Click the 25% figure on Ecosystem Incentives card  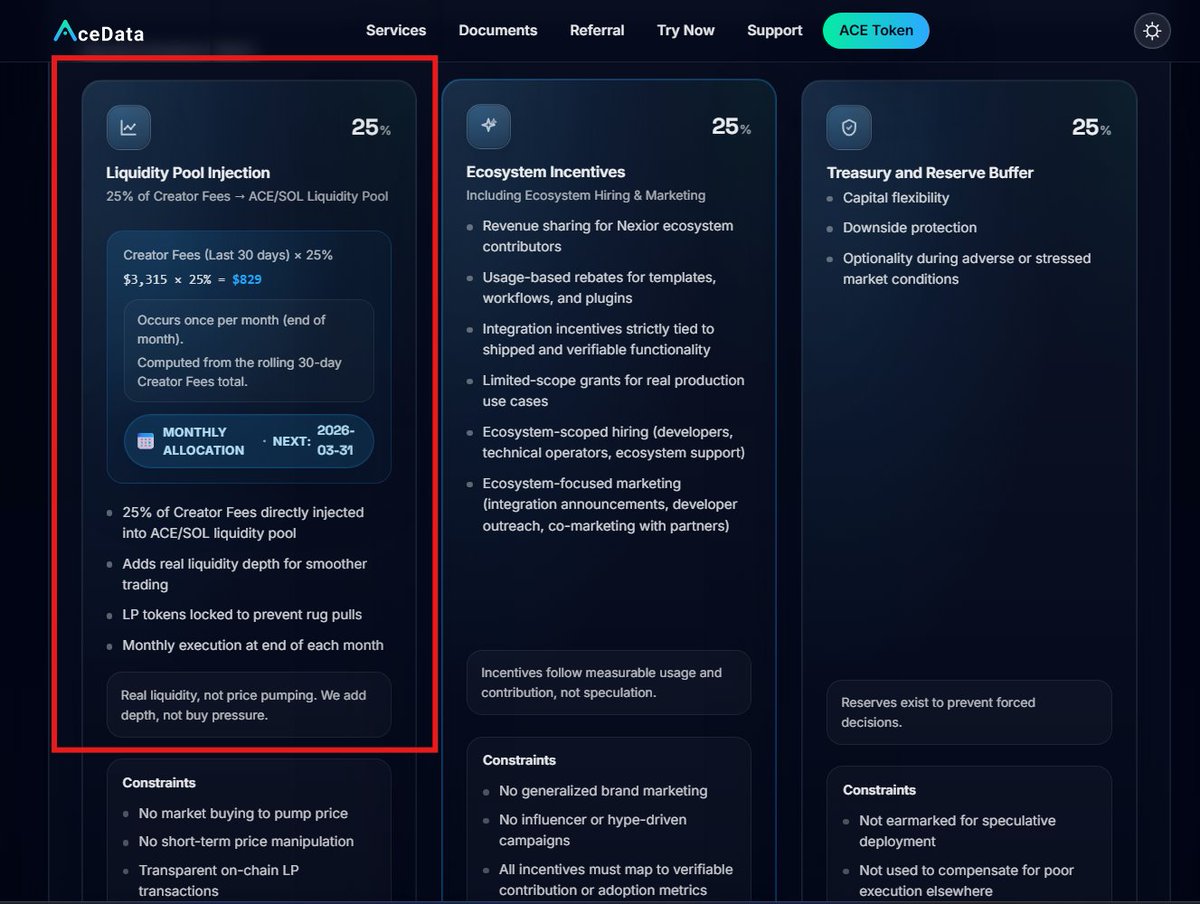point(731,126)
